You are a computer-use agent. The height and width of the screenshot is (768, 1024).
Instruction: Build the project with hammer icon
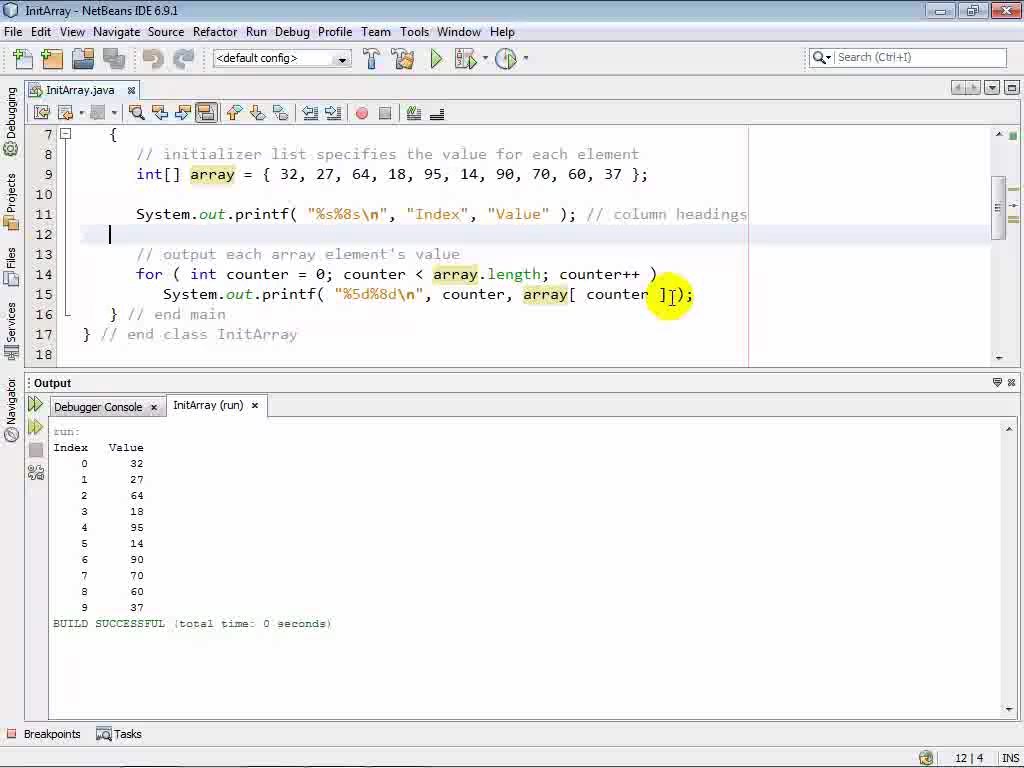point(371,59)
